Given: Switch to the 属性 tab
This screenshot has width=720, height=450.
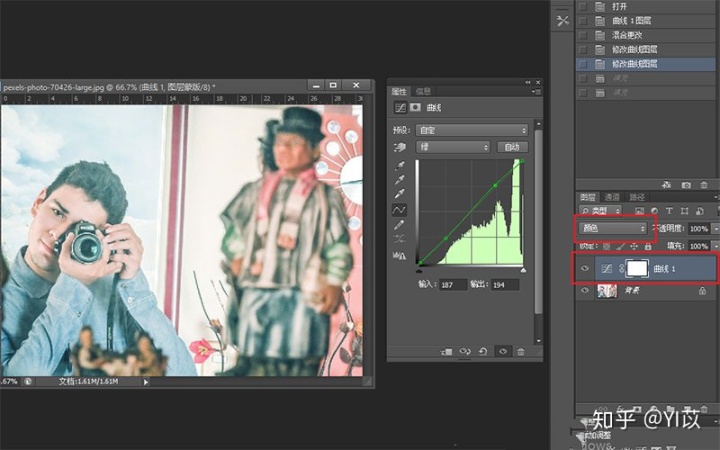Looking at the screenshot, I should pyautogui.click(x=399, y=91).
